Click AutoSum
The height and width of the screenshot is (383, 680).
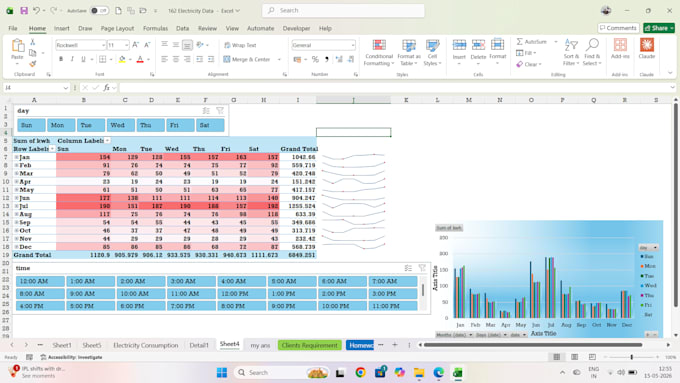click(x=532, y=42)
